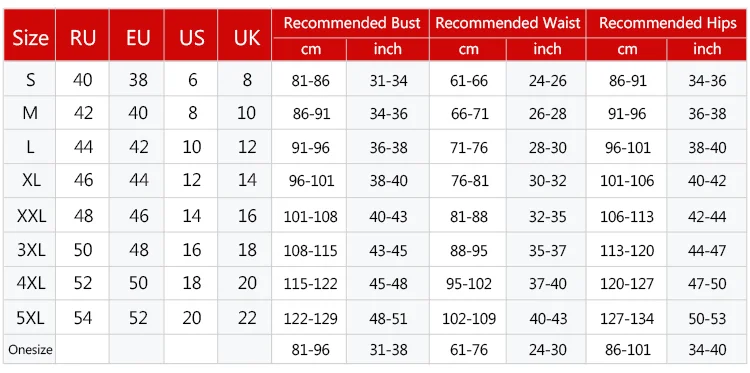Click the US column header
This screenshot has height=373, width=750.
coord(191,35)
